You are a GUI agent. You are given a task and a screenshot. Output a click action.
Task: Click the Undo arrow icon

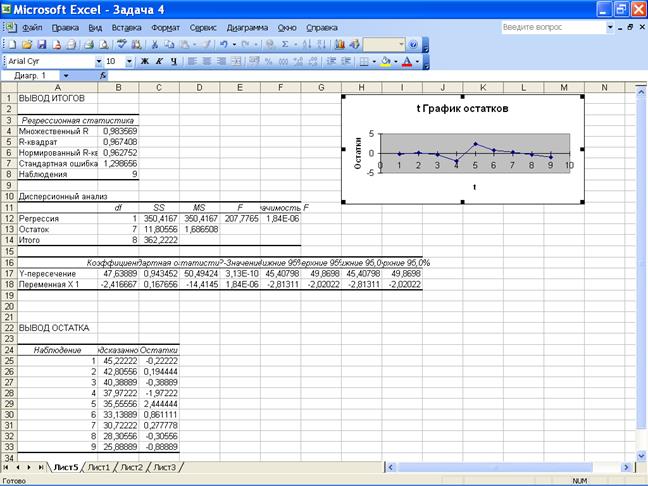click(x=222, y=45)
